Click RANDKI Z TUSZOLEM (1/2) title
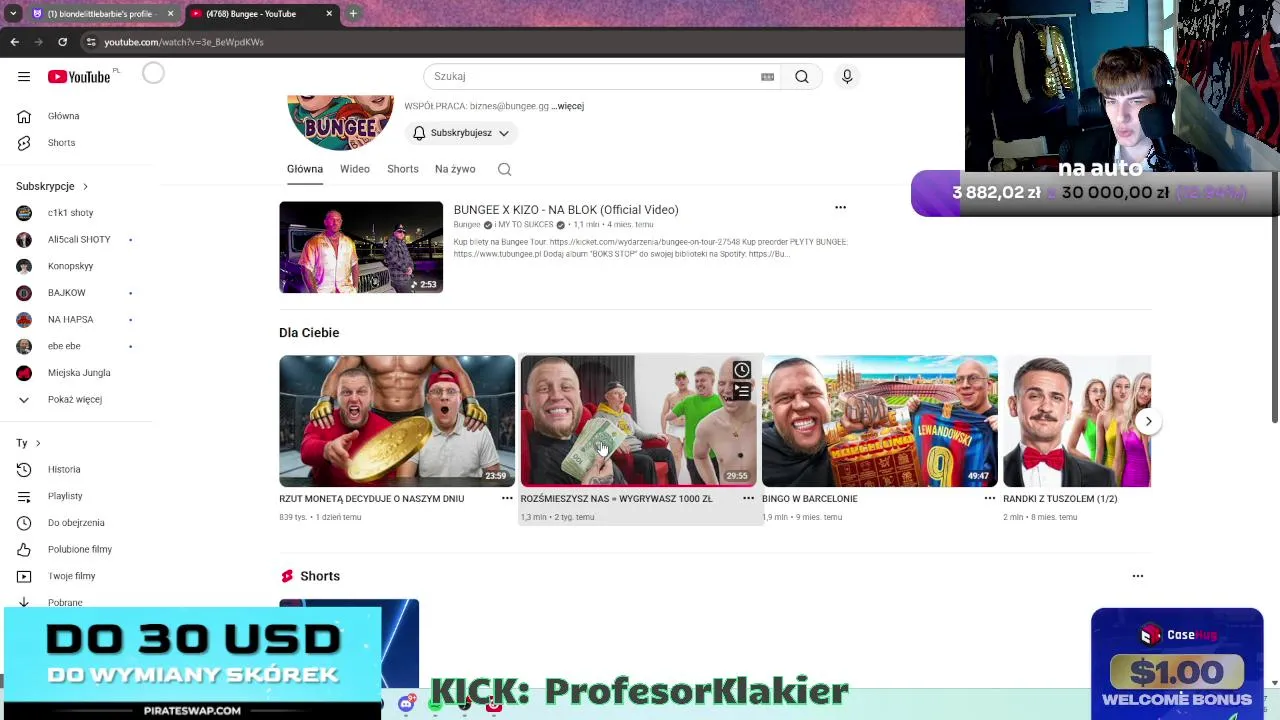Screen dimensions: 1280x720 (x=1060, y=498)
